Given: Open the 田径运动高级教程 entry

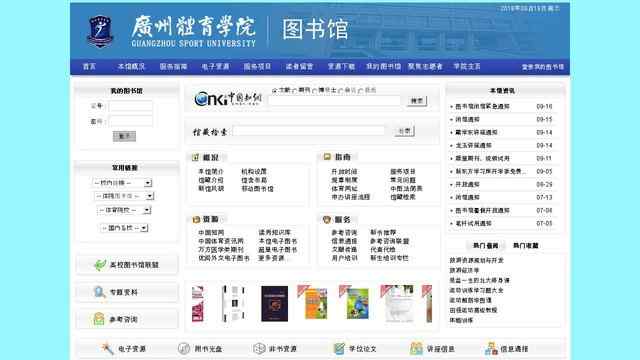Looking at the screenshot, I should (x=473, y=310).
